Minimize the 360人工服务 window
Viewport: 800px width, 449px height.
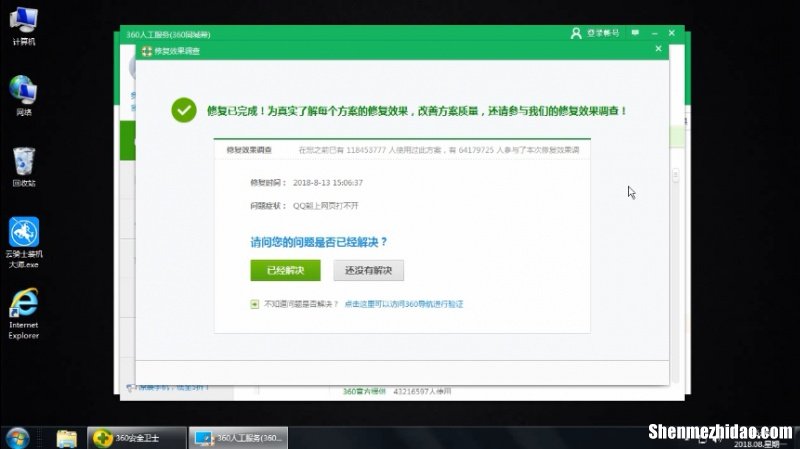point(655,33)
